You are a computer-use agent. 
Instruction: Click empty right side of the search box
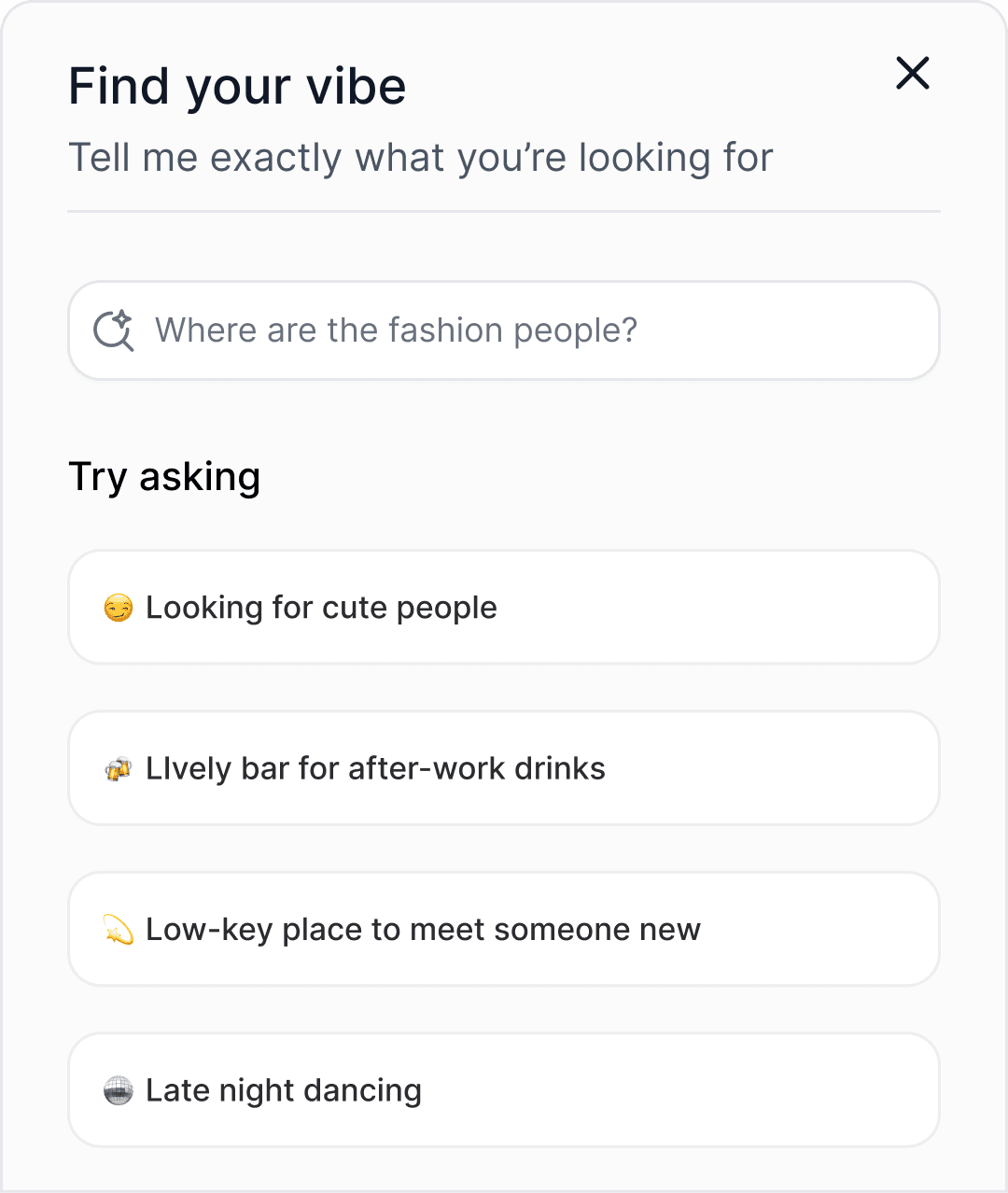[x=821, y=330]
